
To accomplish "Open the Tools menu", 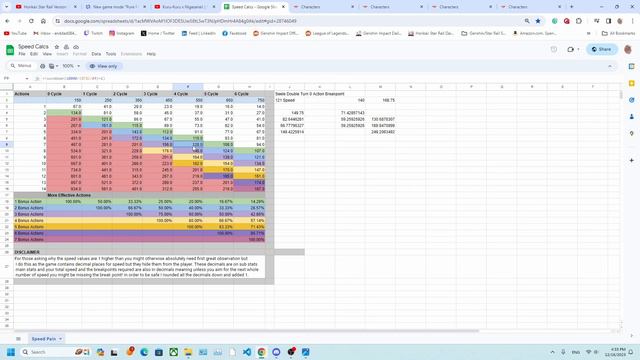I will pyautogui.click(x=111, y=54).
